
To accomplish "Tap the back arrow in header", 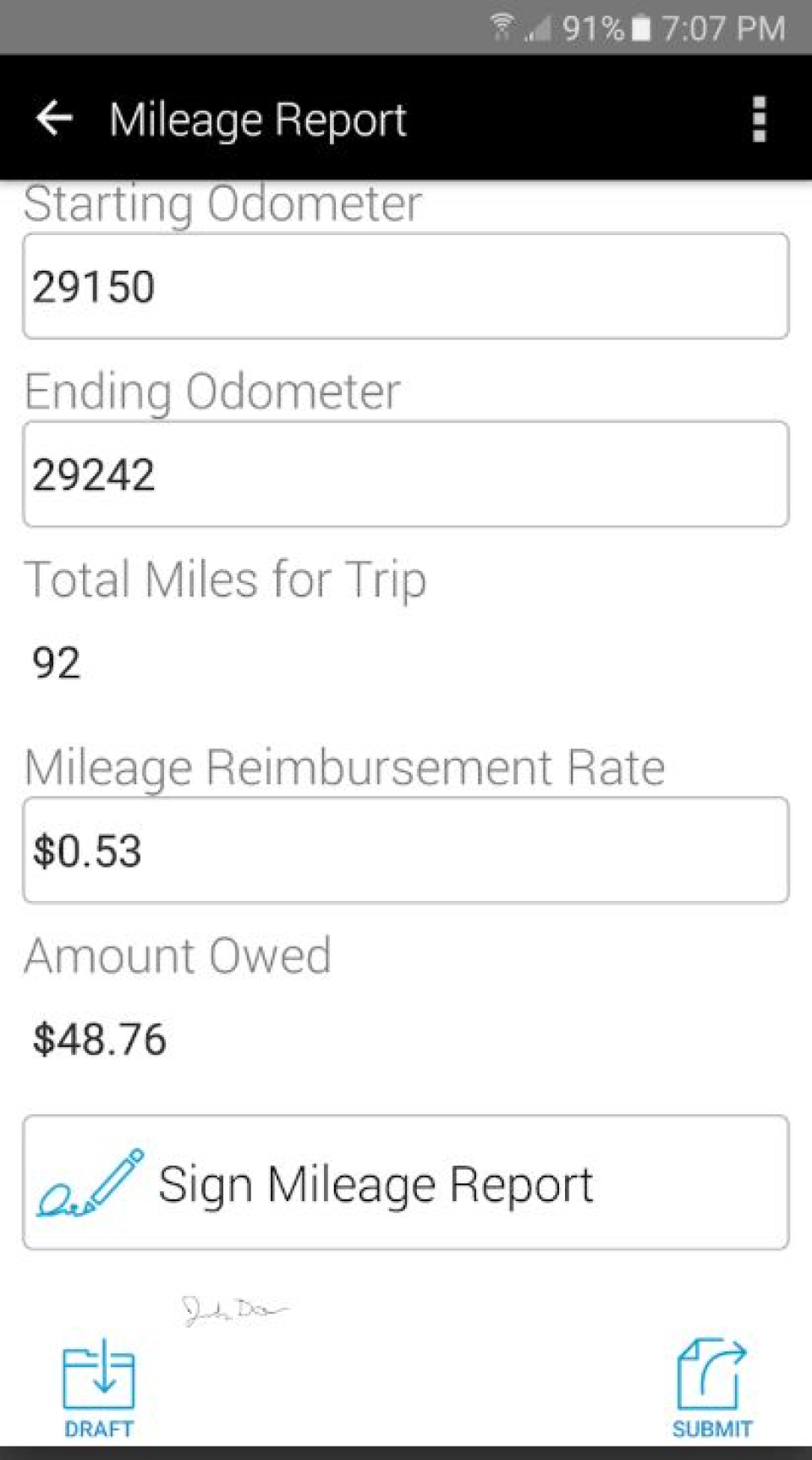I will coord(55,118).
